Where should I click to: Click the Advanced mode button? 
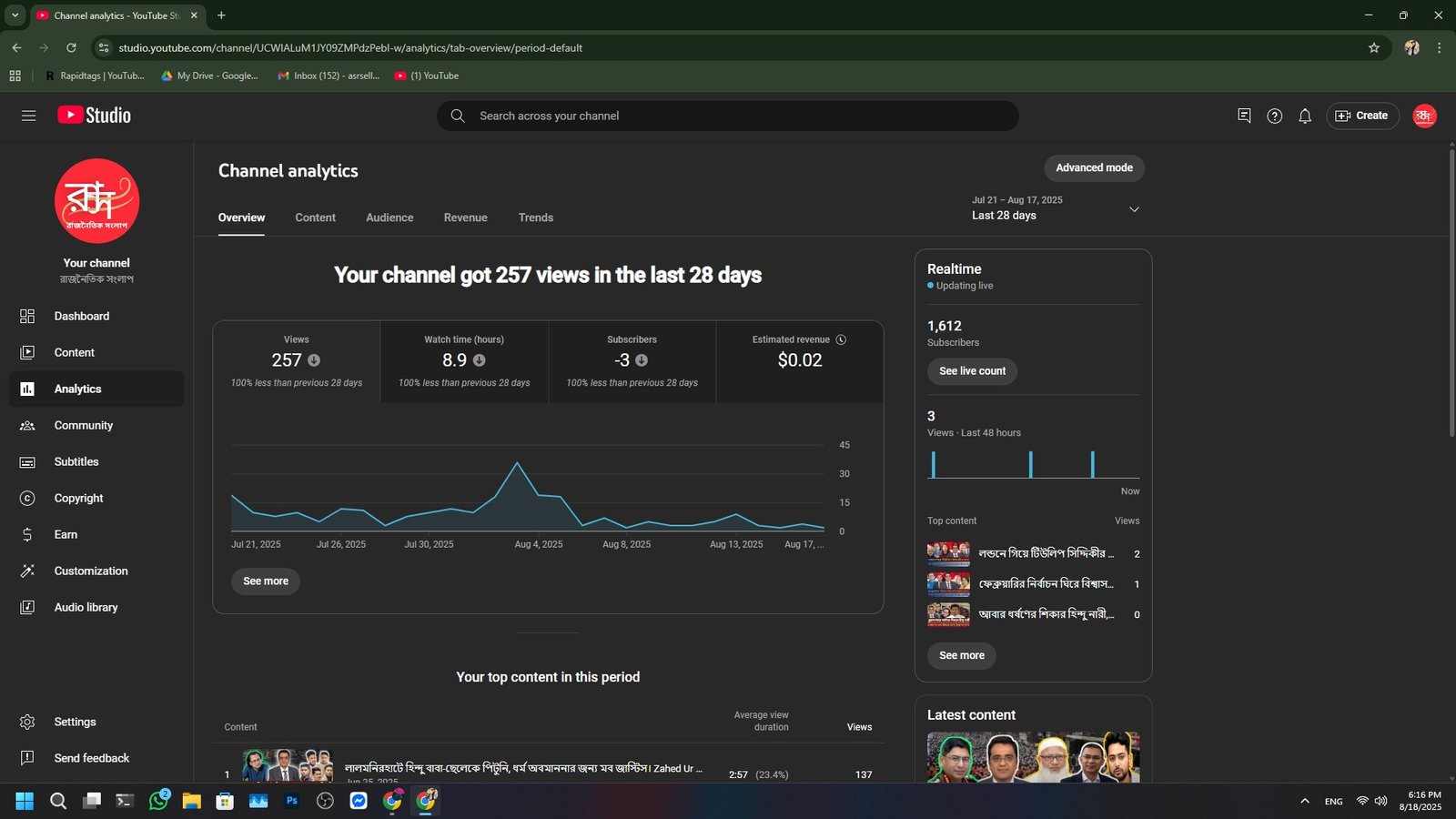1094,168
